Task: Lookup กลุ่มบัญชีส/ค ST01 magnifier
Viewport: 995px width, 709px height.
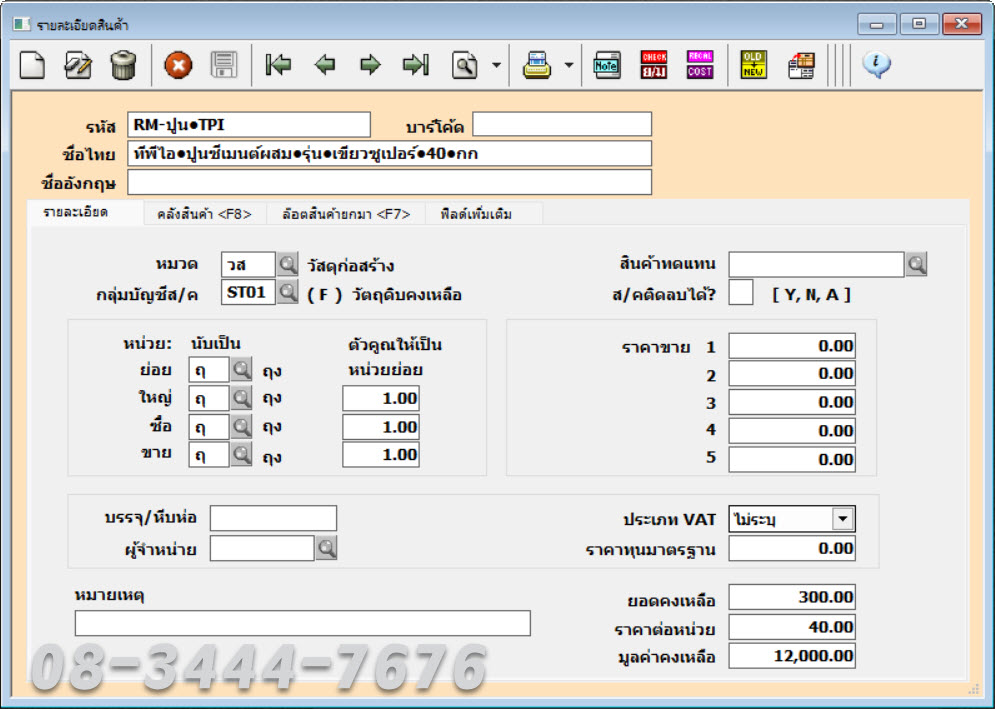Action: click(287, 292)
